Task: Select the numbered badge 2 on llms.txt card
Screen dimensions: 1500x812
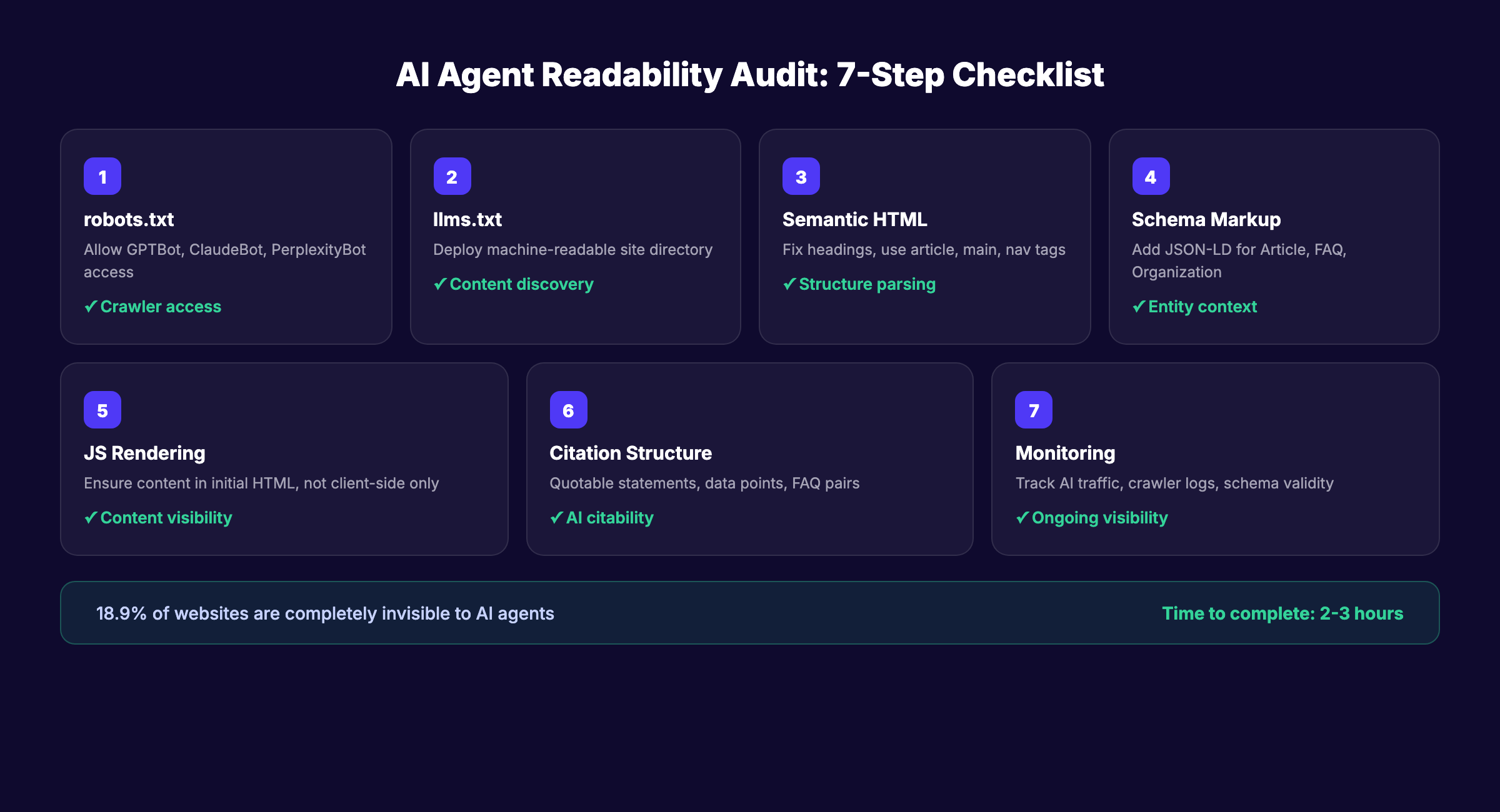Action: tap(451, 176)
